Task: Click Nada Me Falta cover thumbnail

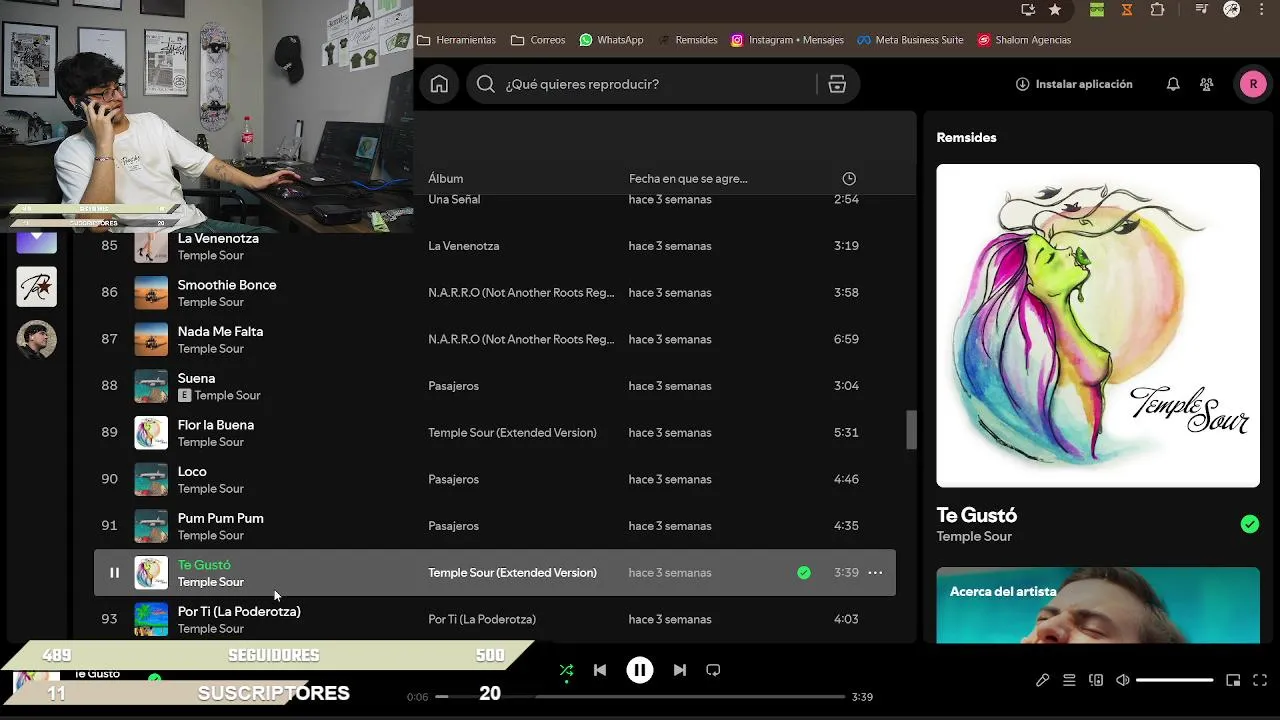Action: (151, 339)
